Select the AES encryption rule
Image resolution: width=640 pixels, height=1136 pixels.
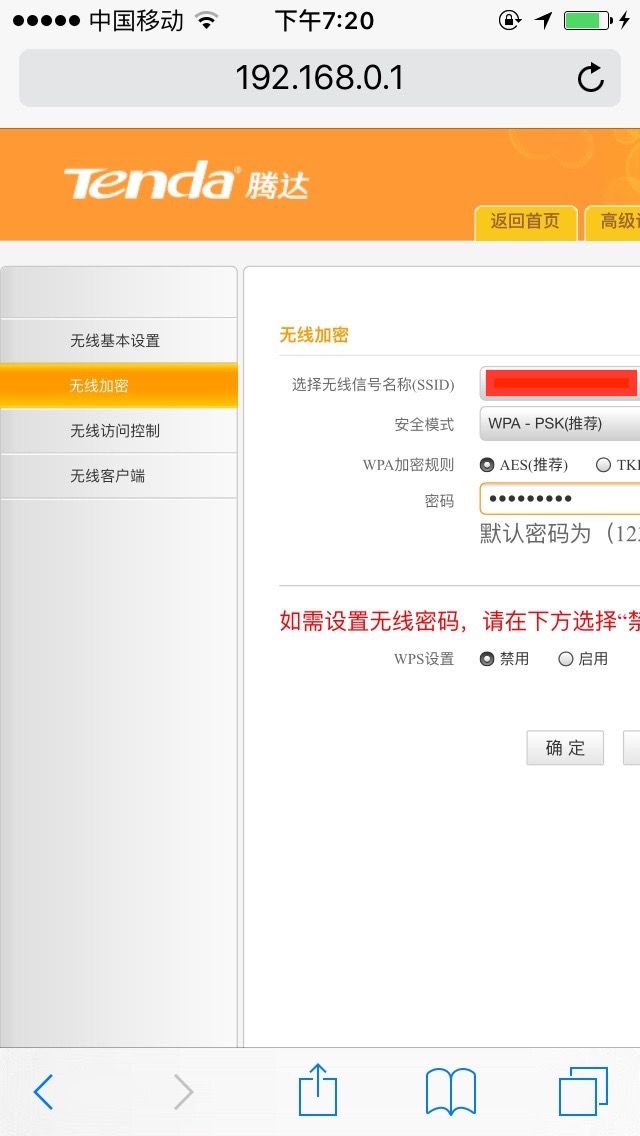[485, 464]
